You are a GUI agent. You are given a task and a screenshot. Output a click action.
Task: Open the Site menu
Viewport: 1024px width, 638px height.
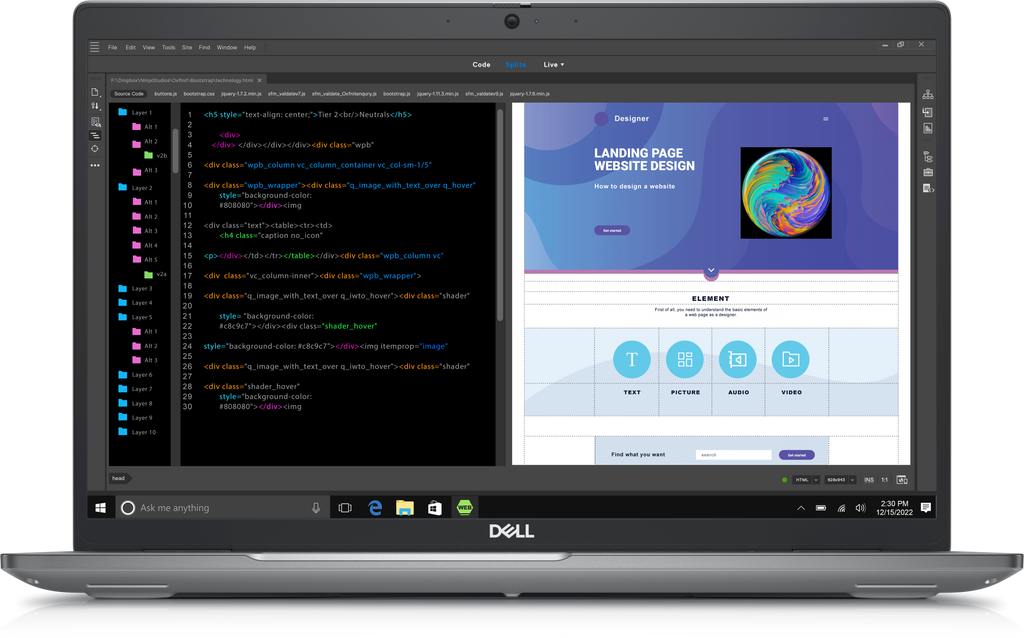[187, 48]
